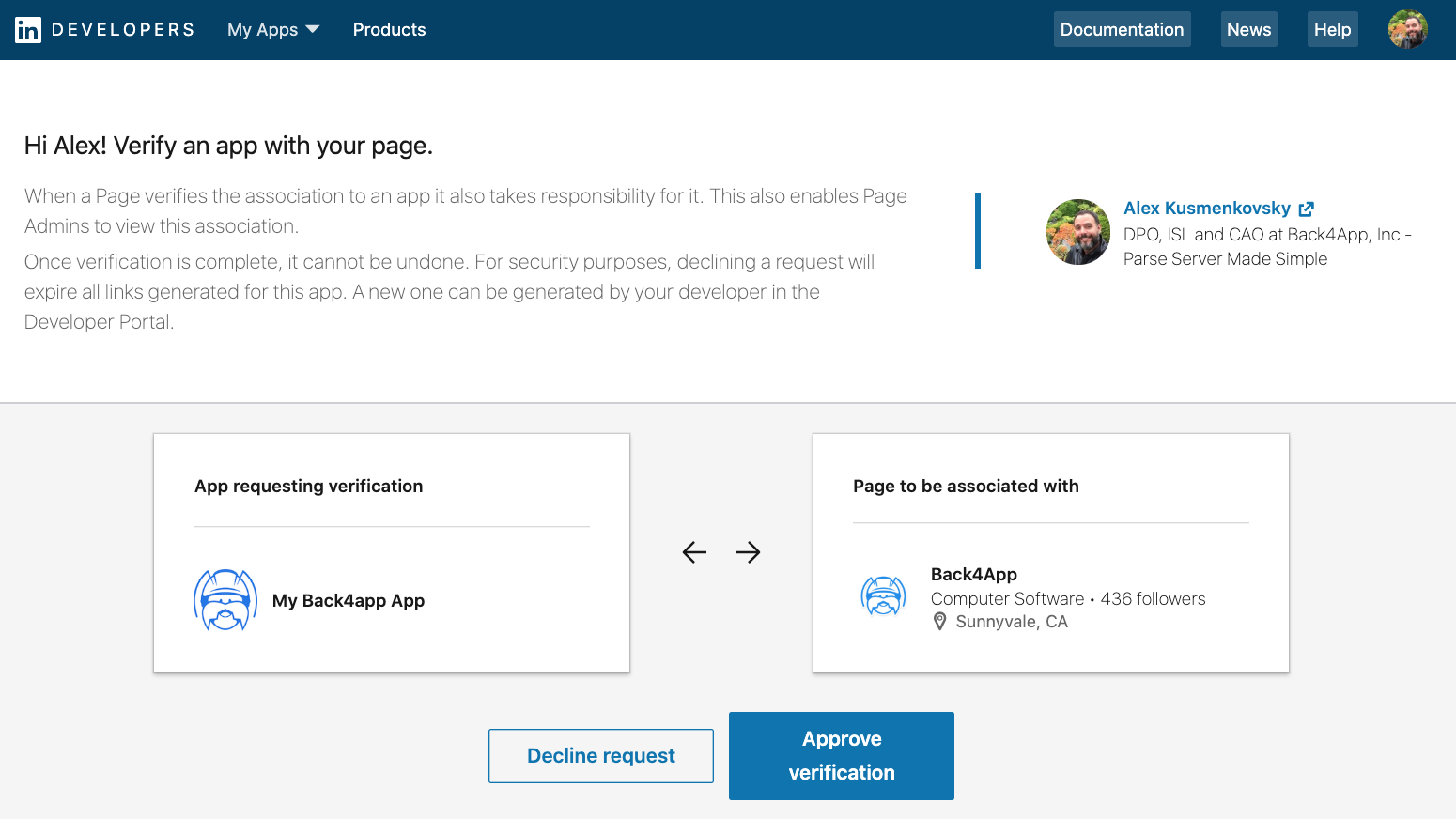The width and height of the screenshot is (1456, 819).
Task: Click the DEVELOPERS header text
Action: pos(123,30)
